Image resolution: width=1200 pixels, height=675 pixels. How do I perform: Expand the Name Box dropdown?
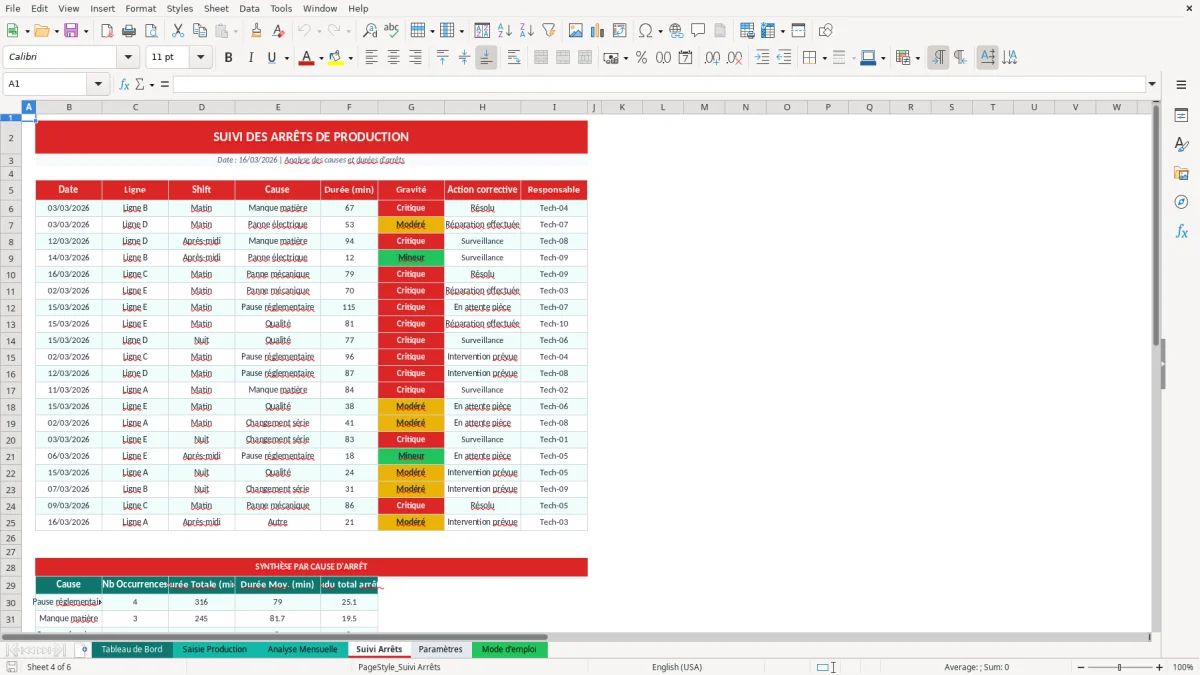[98, 84]
